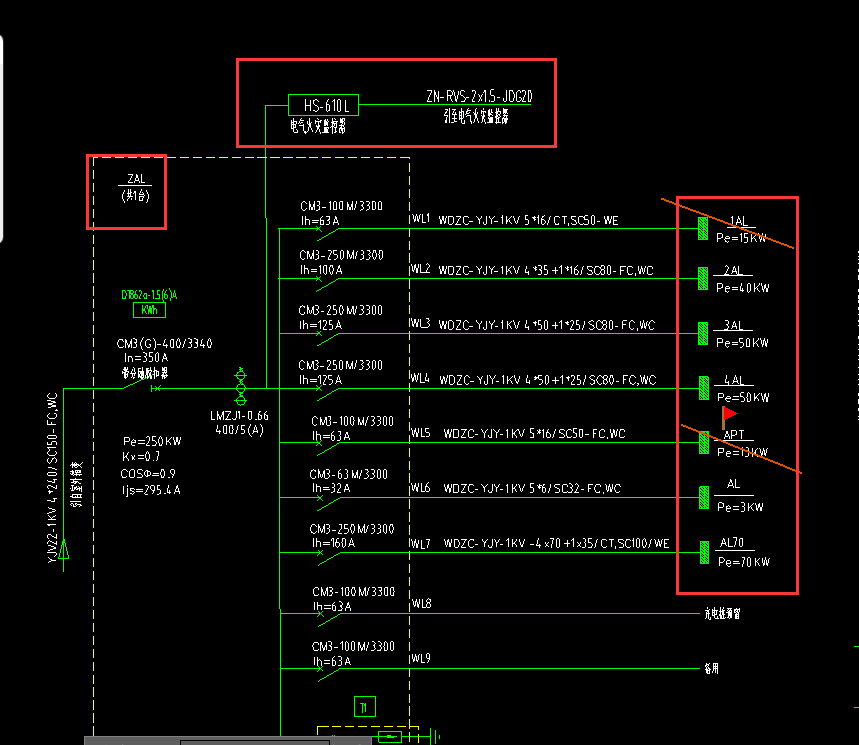Select the LMZJ1-0.66 current transformer symbol
Screen dimensions: 859x745
tap(240, 386)
